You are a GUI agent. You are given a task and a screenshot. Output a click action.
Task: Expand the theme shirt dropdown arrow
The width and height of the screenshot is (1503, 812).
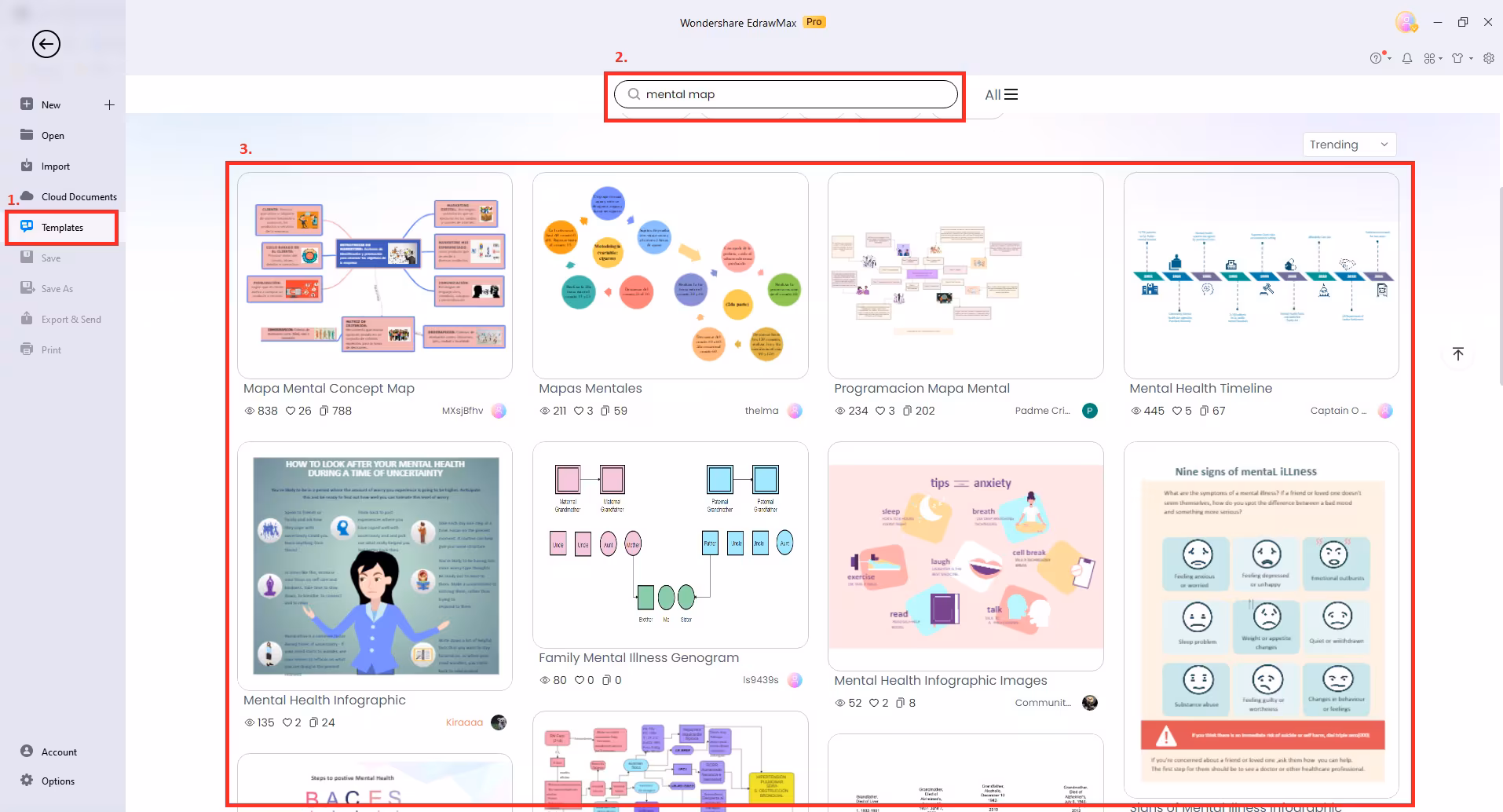1471,58
